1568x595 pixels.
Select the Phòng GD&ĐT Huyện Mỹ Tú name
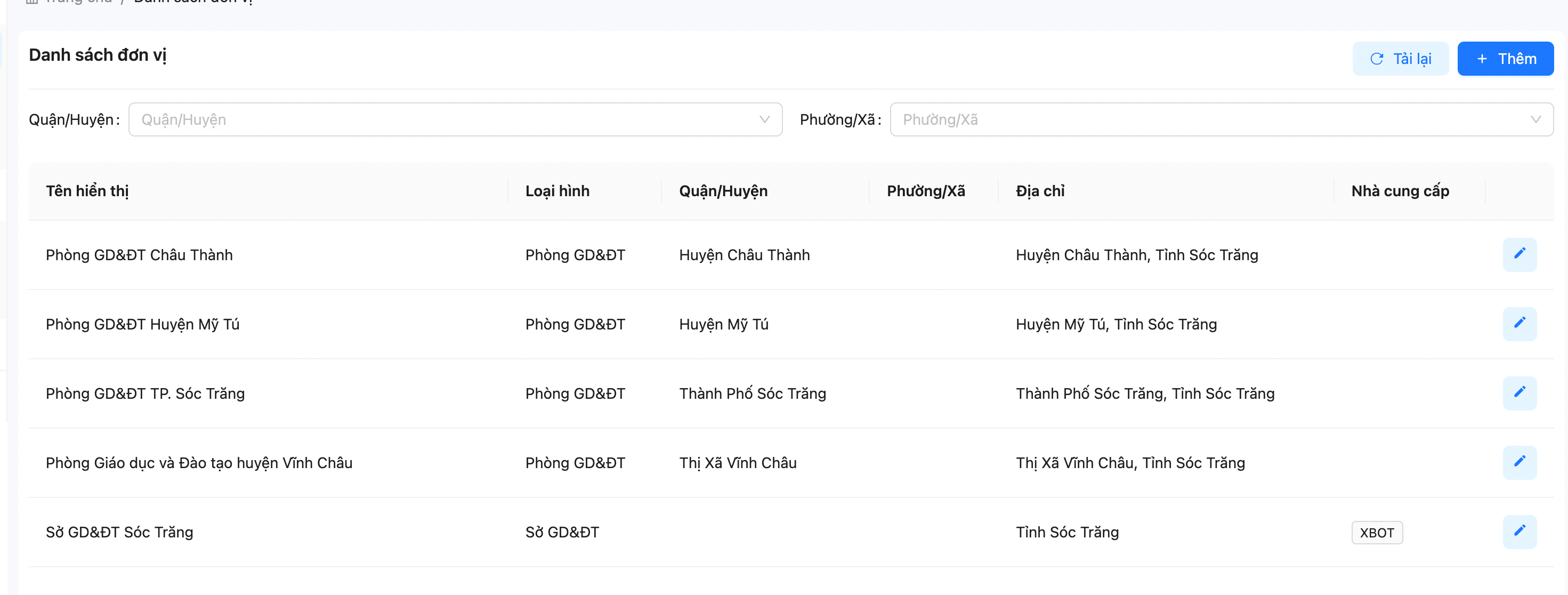pos(142,325)
